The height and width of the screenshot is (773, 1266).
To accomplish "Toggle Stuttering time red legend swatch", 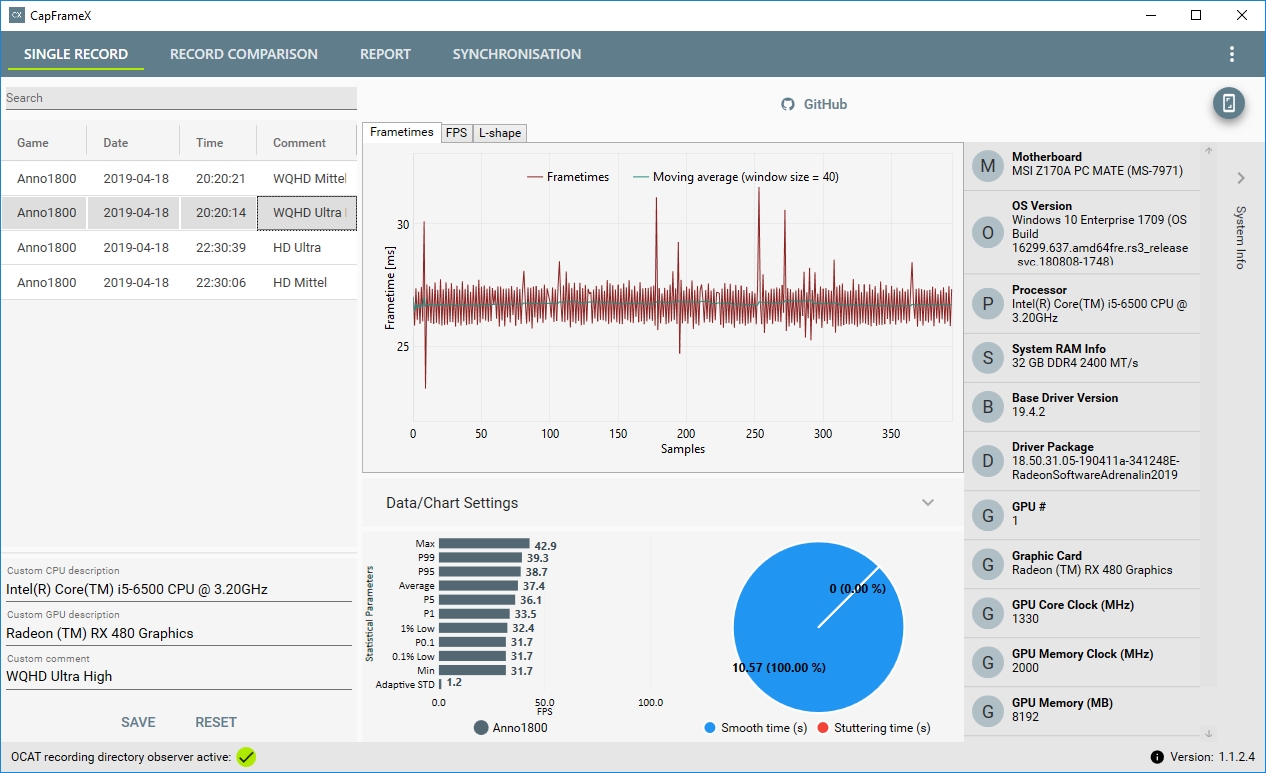I will tap(824, 728).
